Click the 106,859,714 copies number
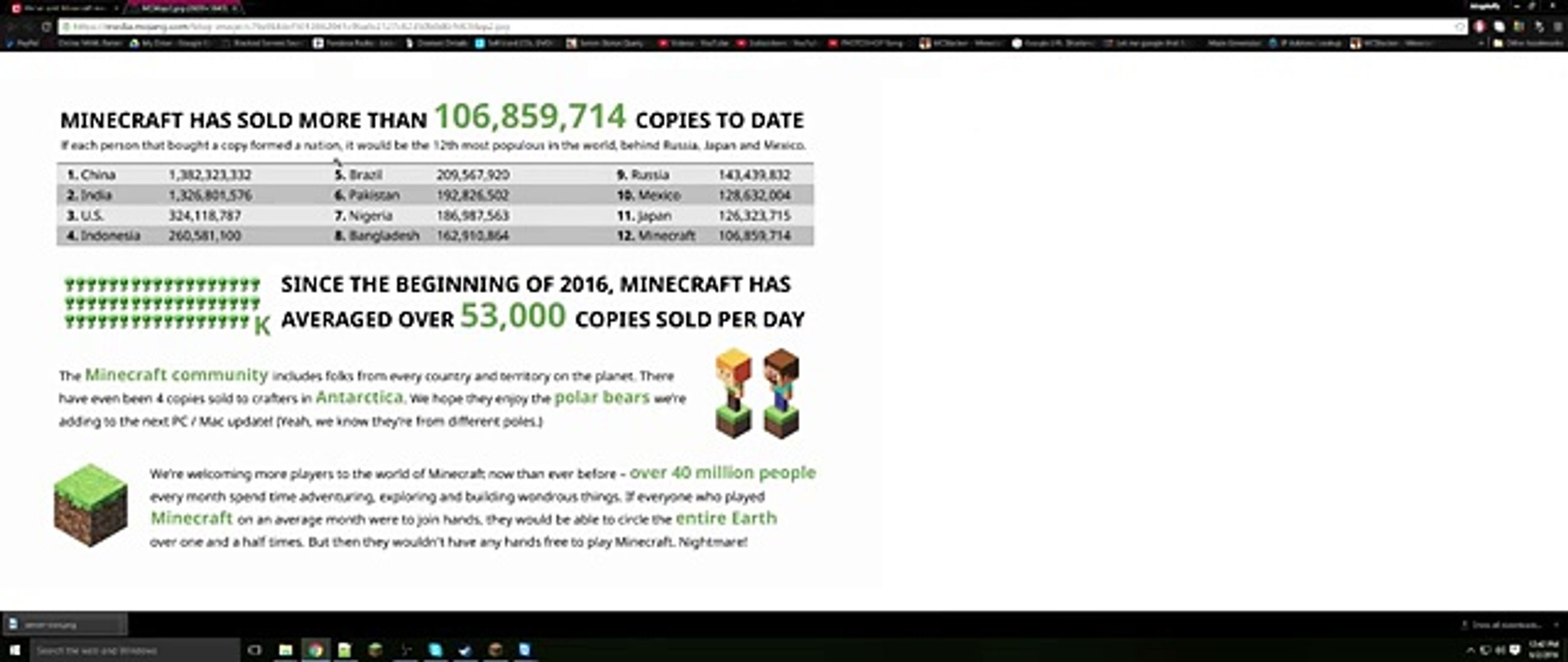Viewport: 1568px width, 662px height. click(x=530, y=116)
